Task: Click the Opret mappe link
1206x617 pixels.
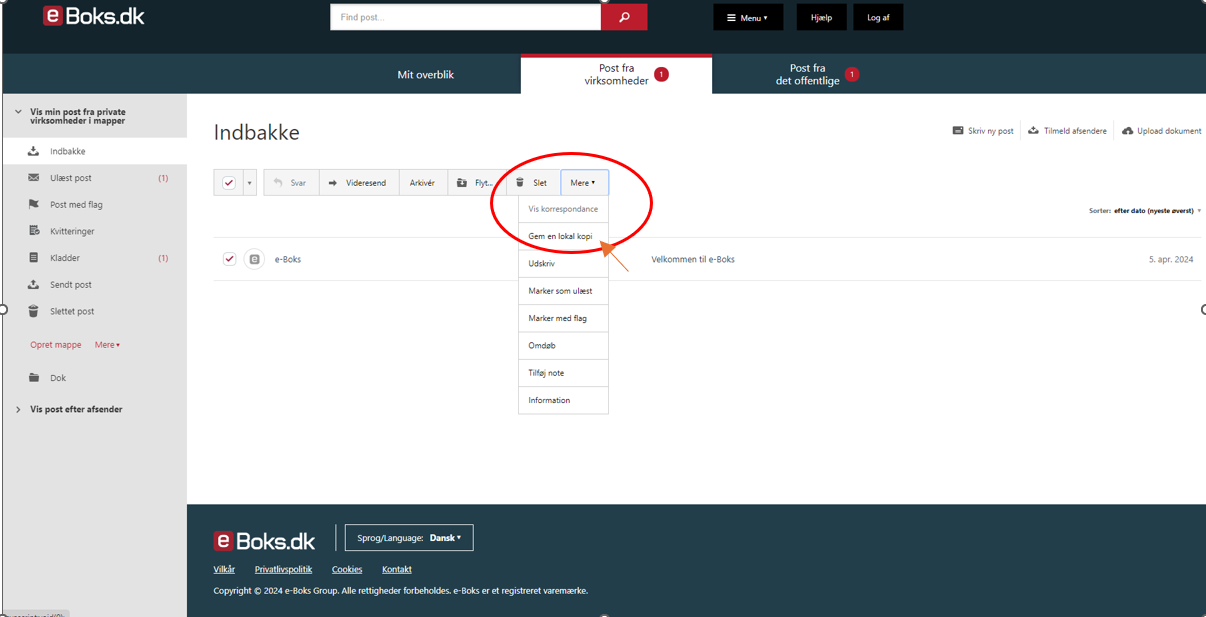Action: point(56,345)
